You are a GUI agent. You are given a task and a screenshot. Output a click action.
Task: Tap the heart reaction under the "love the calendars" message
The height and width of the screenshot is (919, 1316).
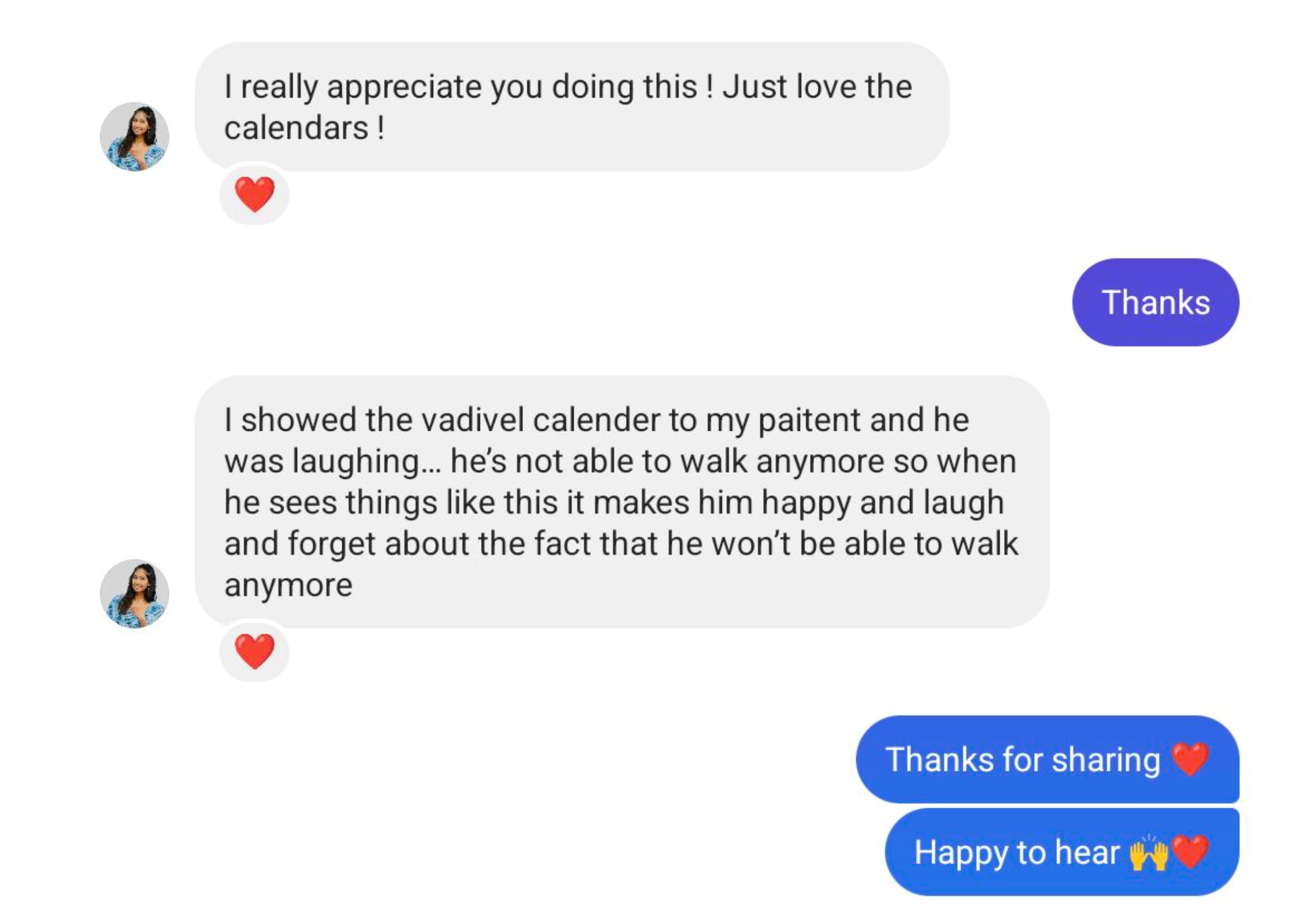(x=255, y=193)
